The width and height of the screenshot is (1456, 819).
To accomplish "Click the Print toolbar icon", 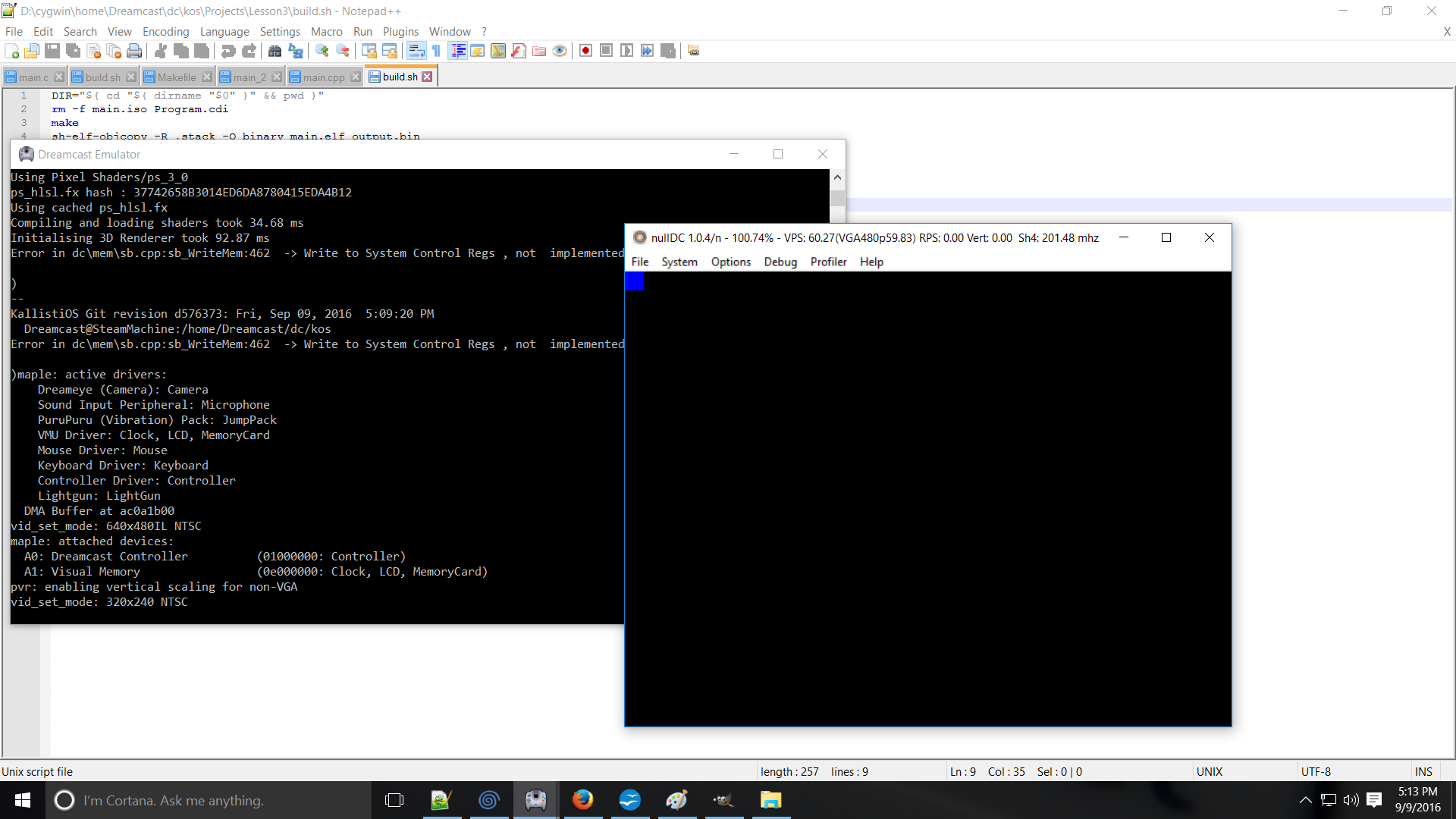I will click(134, 51).
